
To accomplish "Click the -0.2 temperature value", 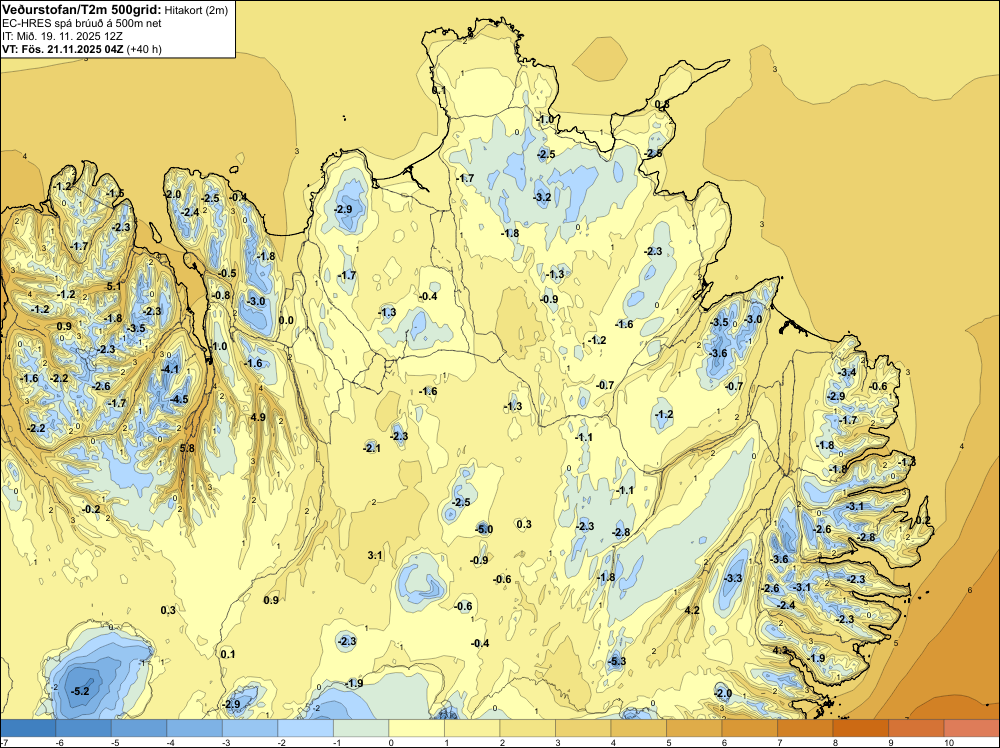I will [x=91, y=509].
